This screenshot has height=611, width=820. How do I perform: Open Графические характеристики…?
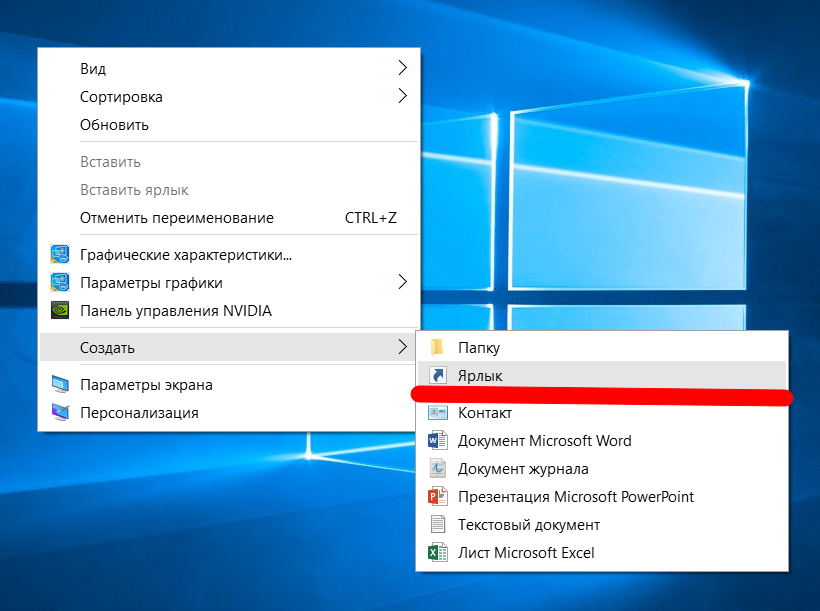229,255
